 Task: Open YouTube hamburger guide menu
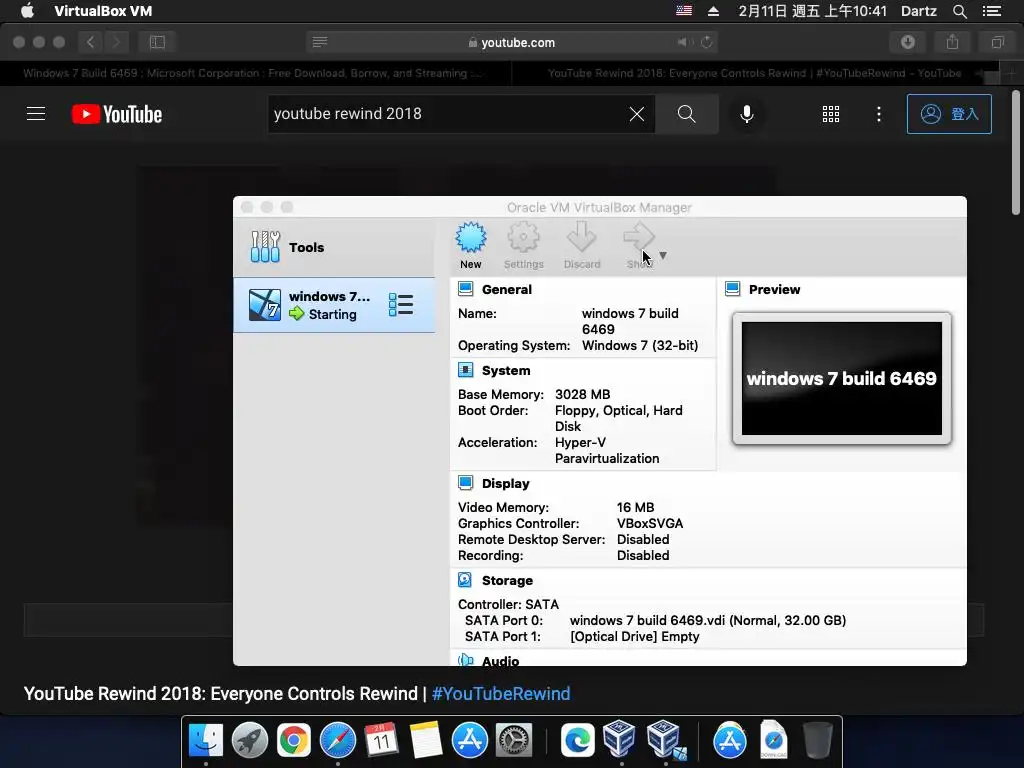coord(36,114)
